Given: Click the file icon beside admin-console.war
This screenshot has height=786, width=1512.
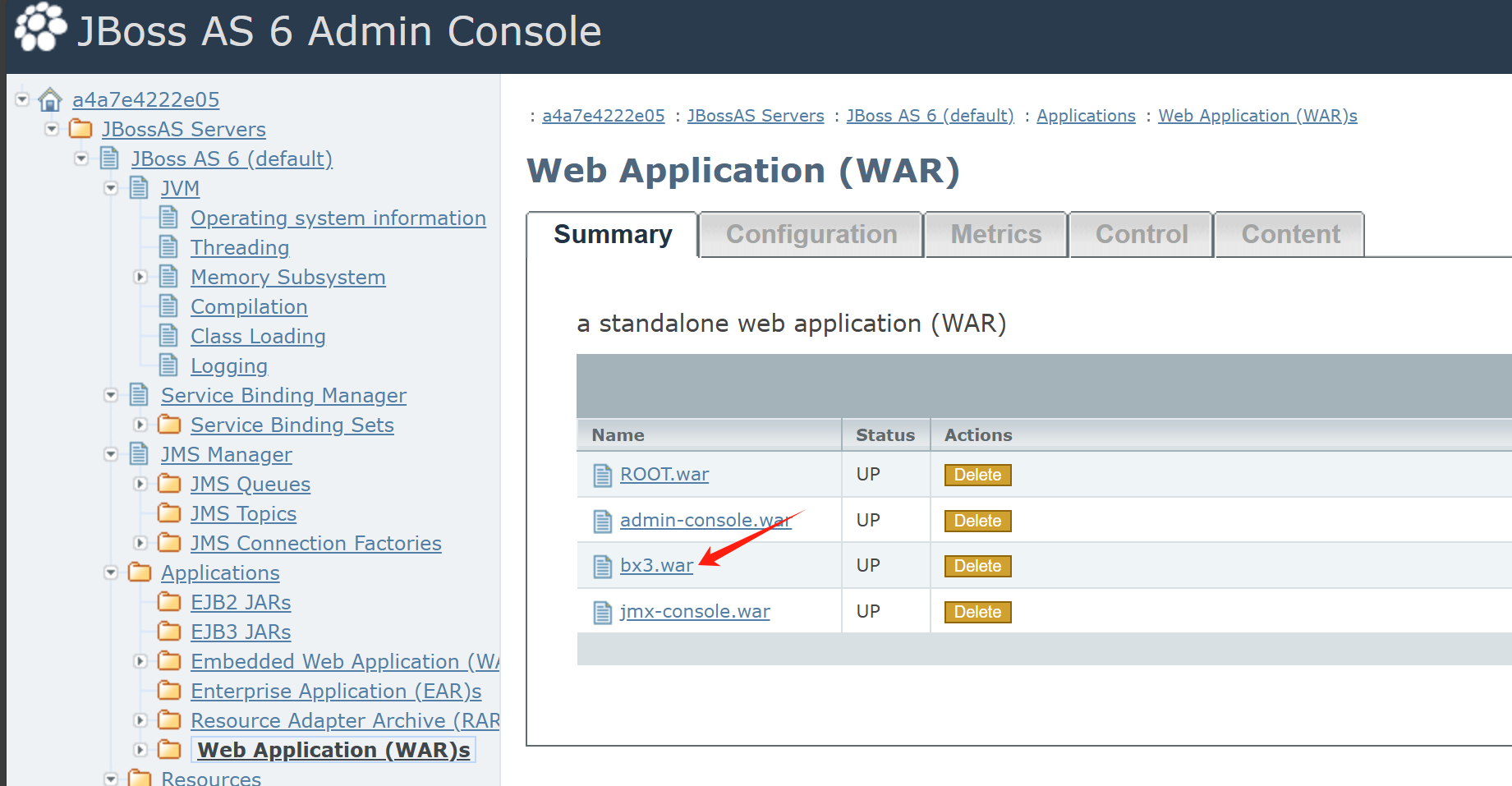Looking at the screenshot, I should [603, 522].
